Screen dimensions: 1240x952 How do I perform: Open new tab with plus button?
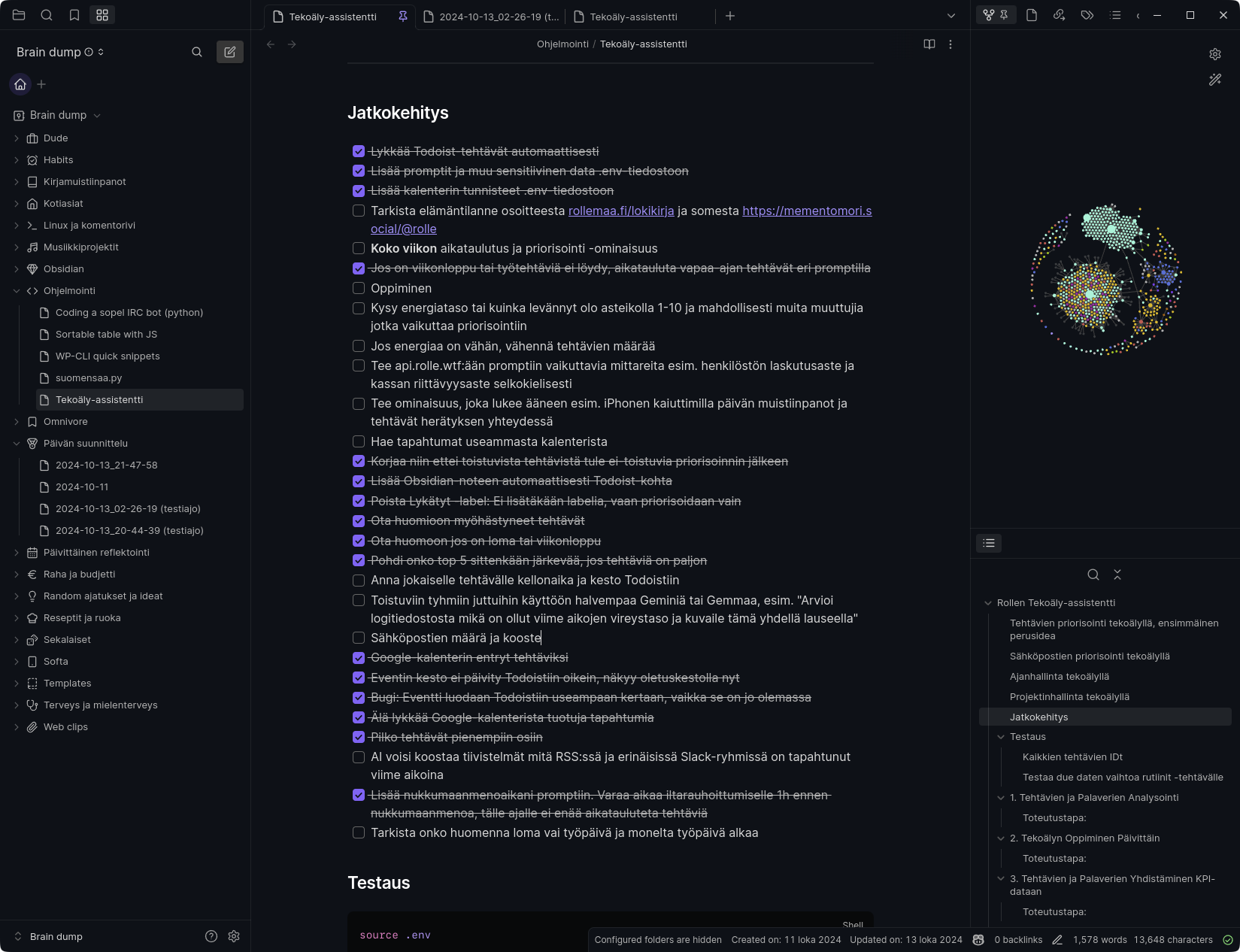click(729, 16)
